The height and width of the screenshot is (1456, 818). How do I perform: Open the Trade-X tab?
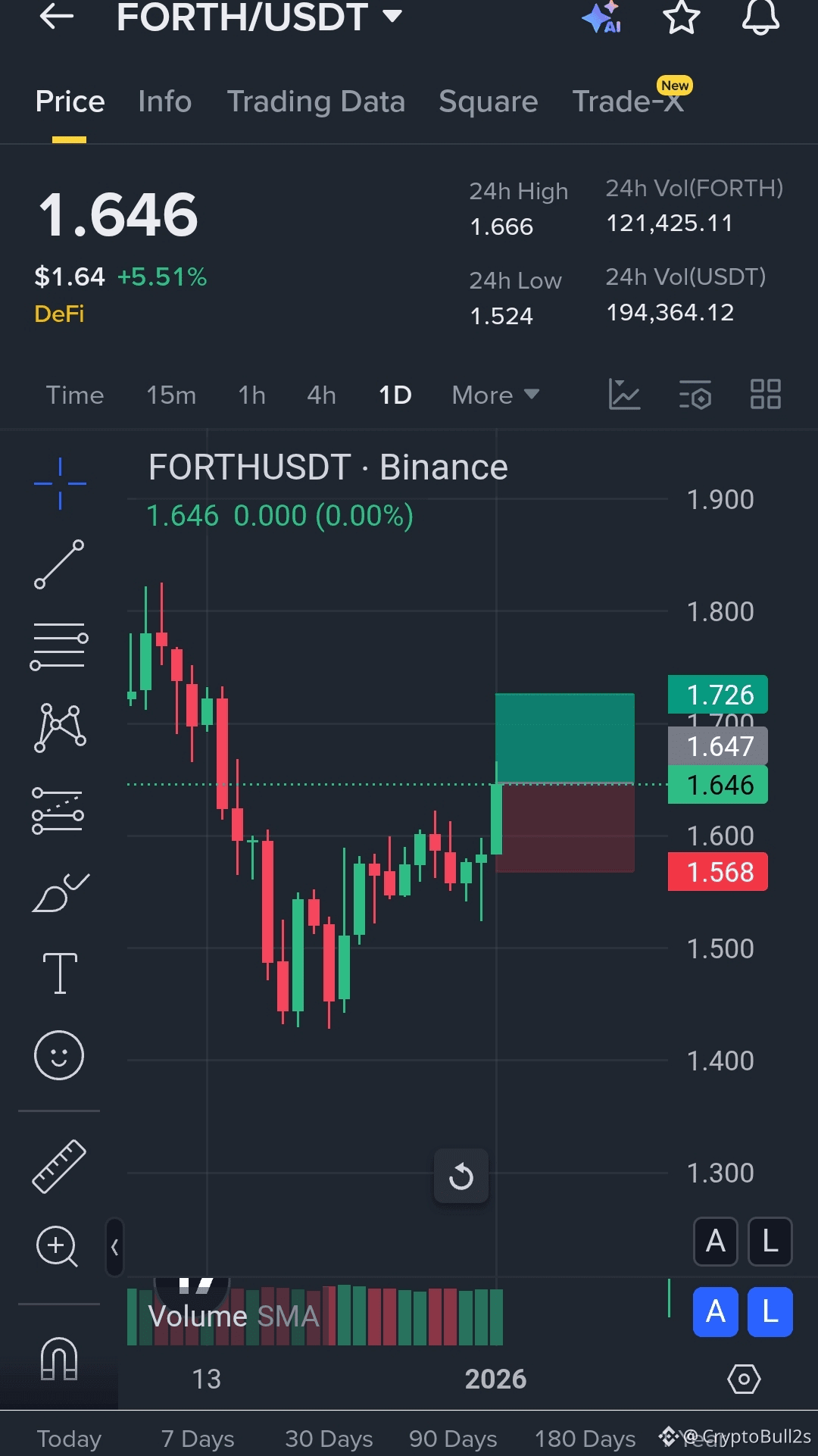click(x=628, y=102)
